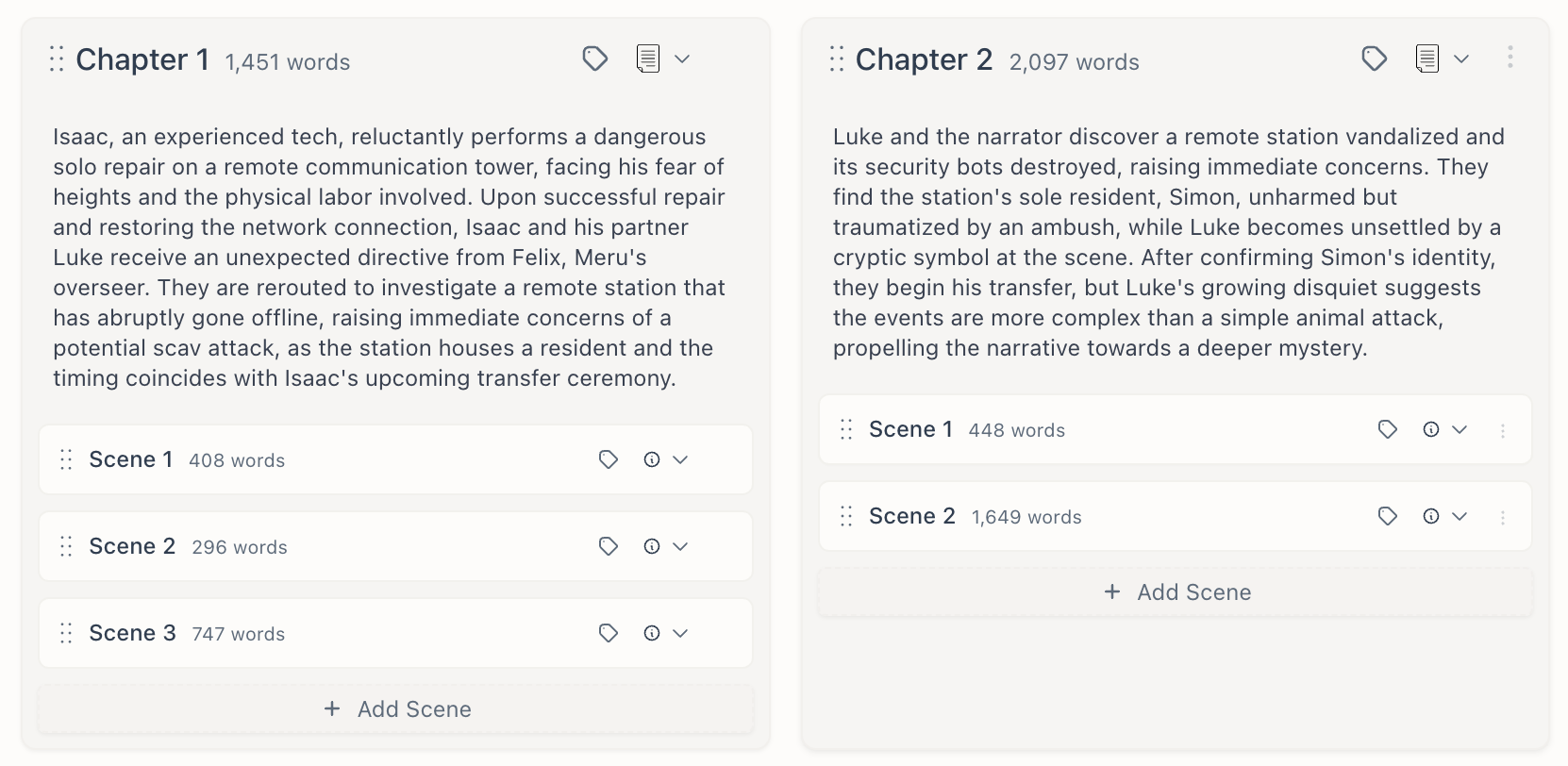Image resolution: width=1568 pixels, height=766 pixels.
Task: View info for Scene 3 in Chapter 1
Action: (x=651, y=633)
